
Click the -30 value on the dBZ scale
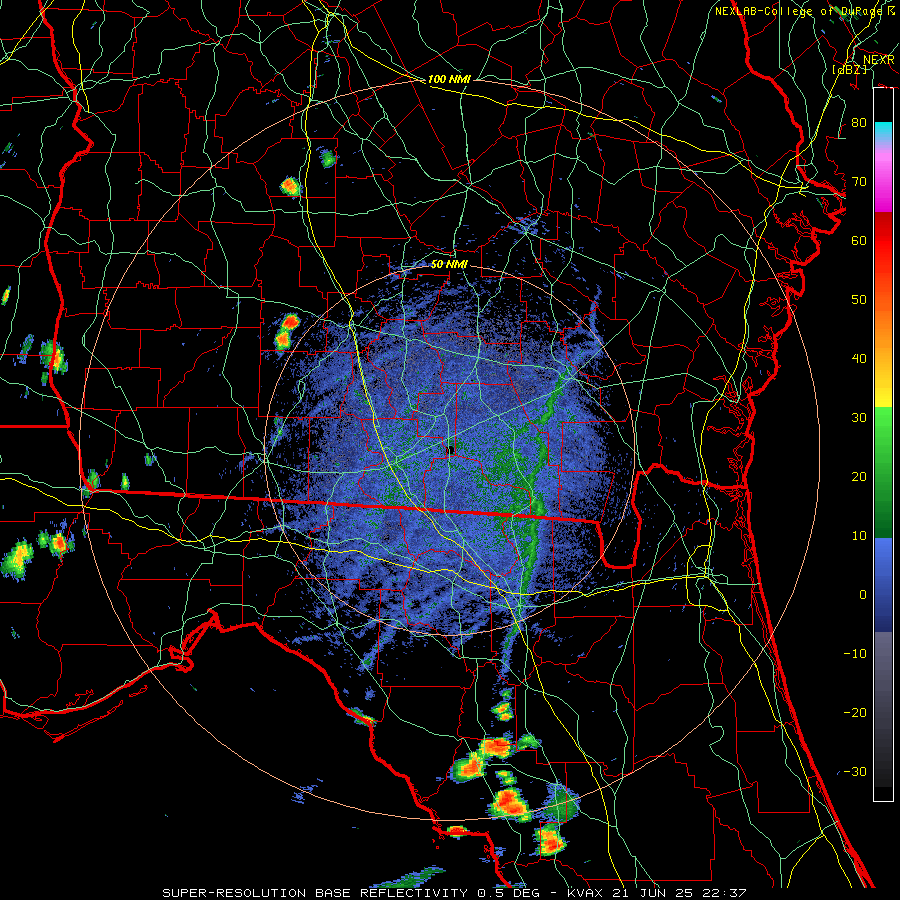855,772
